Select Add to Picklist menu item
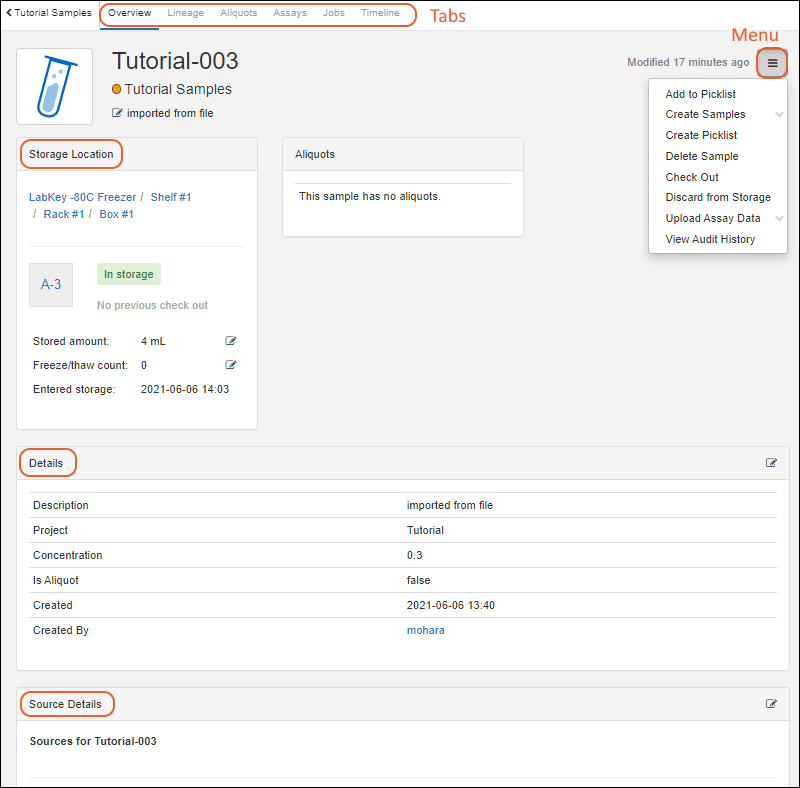Image resolution: width=800 pixels, height=788 pixels. pos(700,94)
